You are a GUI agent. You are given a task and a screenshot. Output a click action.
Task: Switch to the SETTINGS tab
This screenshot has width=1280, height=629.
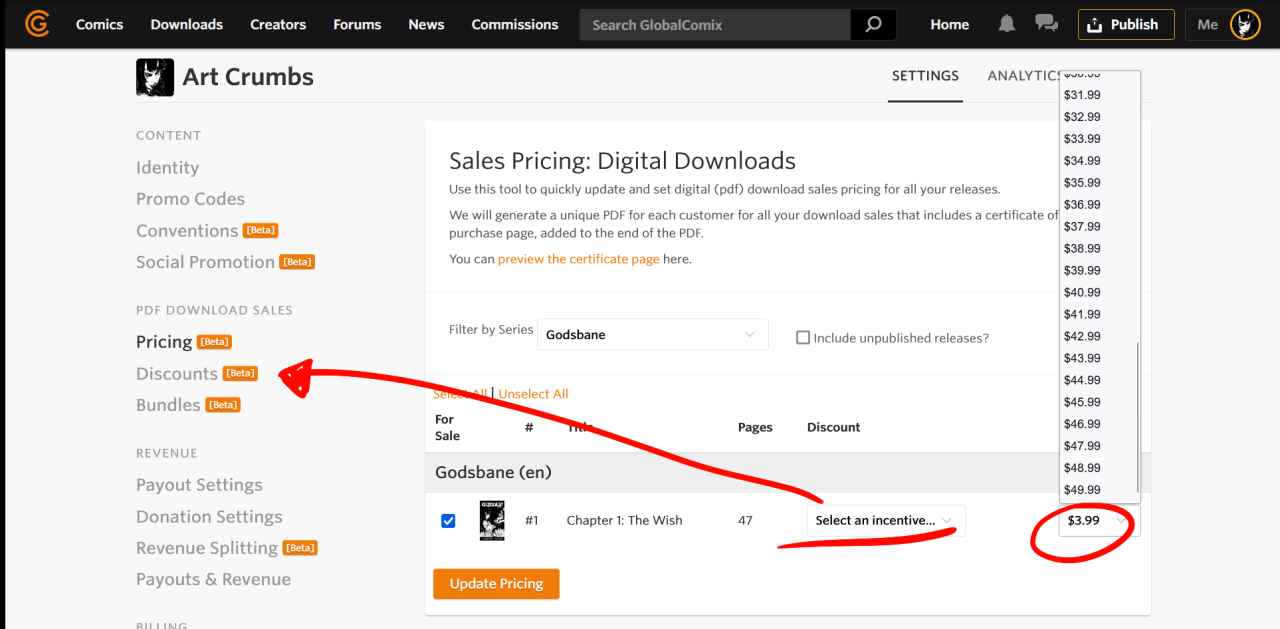(x=925, y=76)
